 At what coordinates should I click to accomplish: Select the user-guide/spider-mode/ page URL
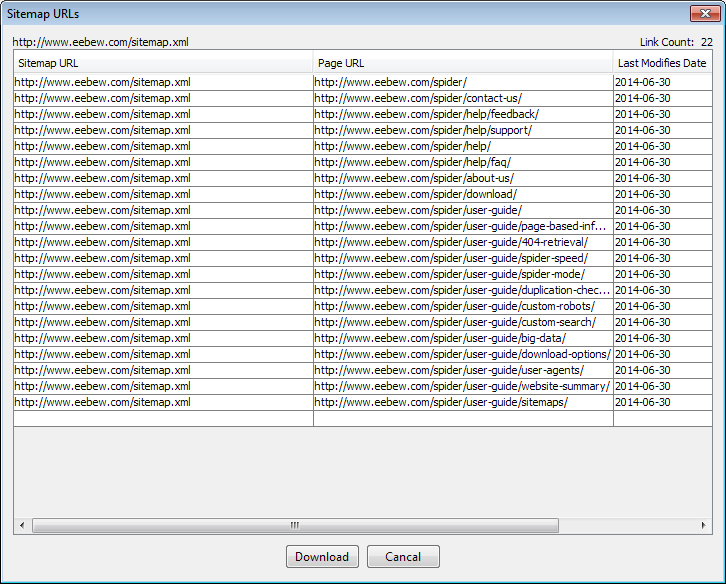(x=463, y=274)
